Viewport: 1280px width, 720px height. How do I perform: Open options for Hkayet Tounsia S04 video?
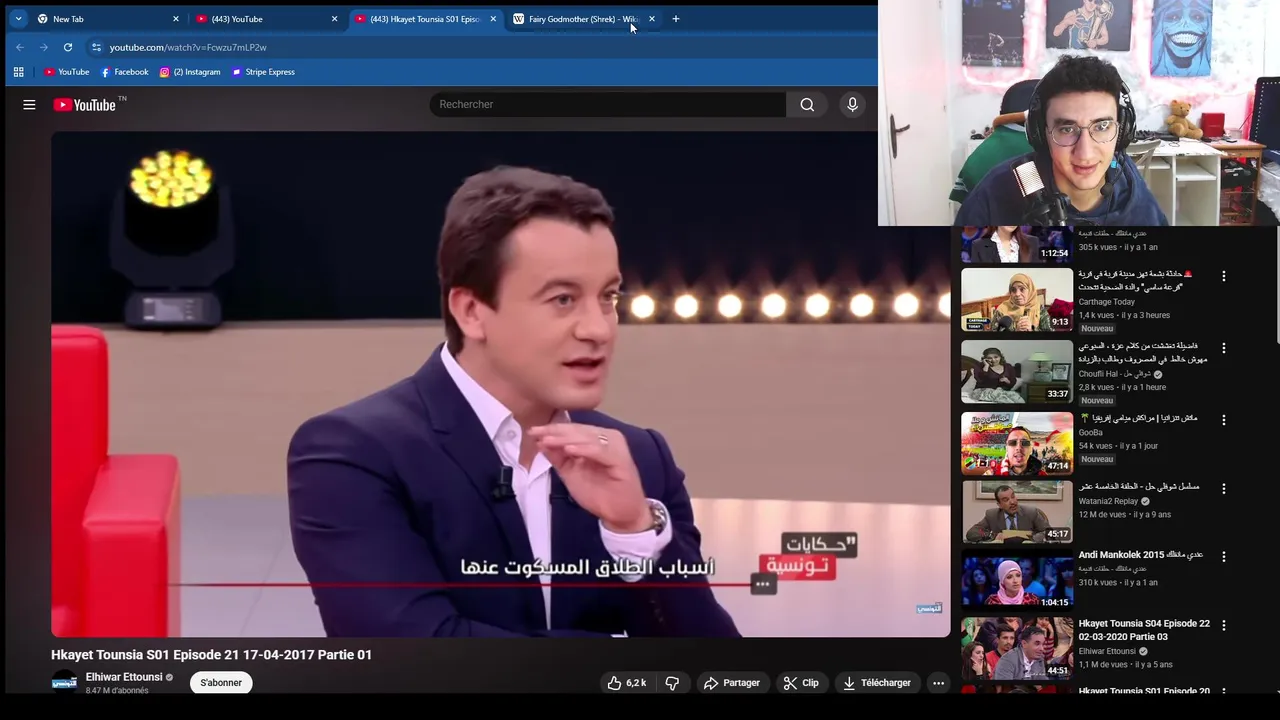tap(1223, 626)
